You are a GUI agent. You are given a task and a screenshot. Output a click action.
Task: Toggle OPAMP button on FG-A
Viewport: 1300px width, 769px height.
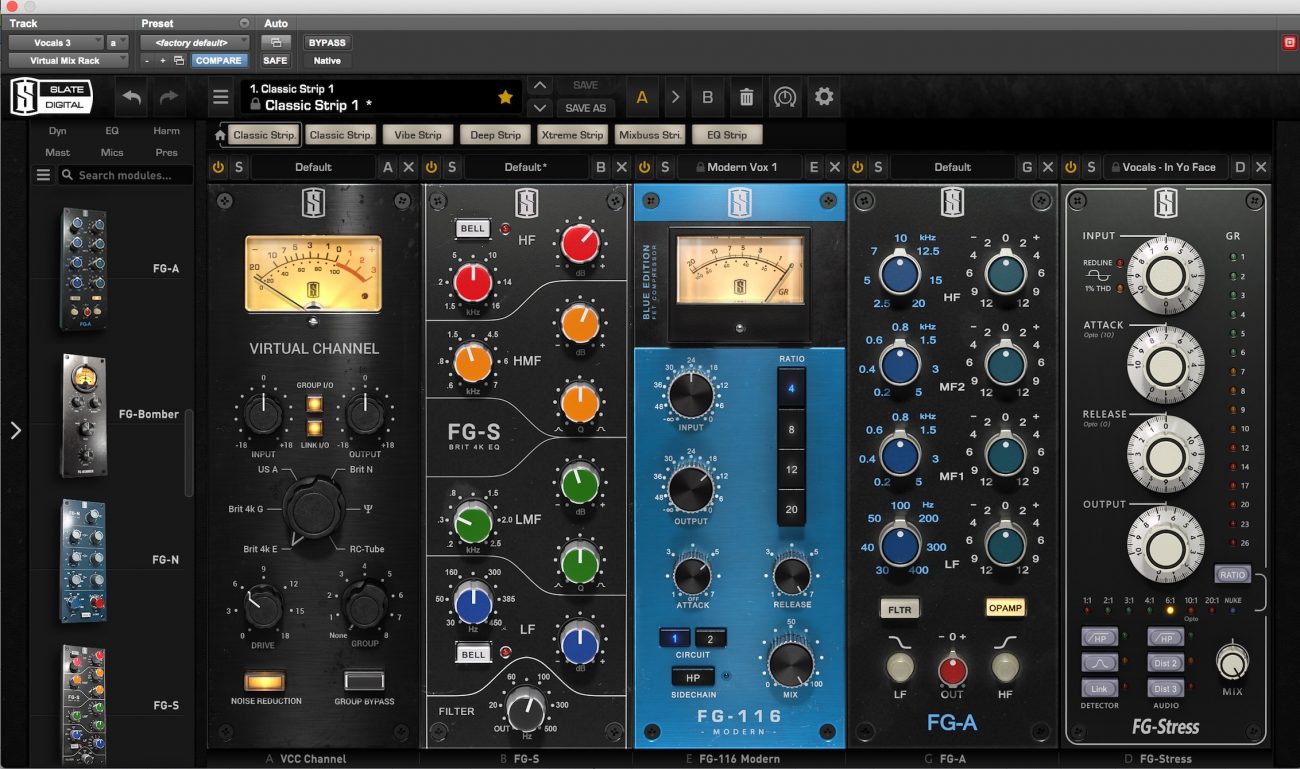(1005, 607)
